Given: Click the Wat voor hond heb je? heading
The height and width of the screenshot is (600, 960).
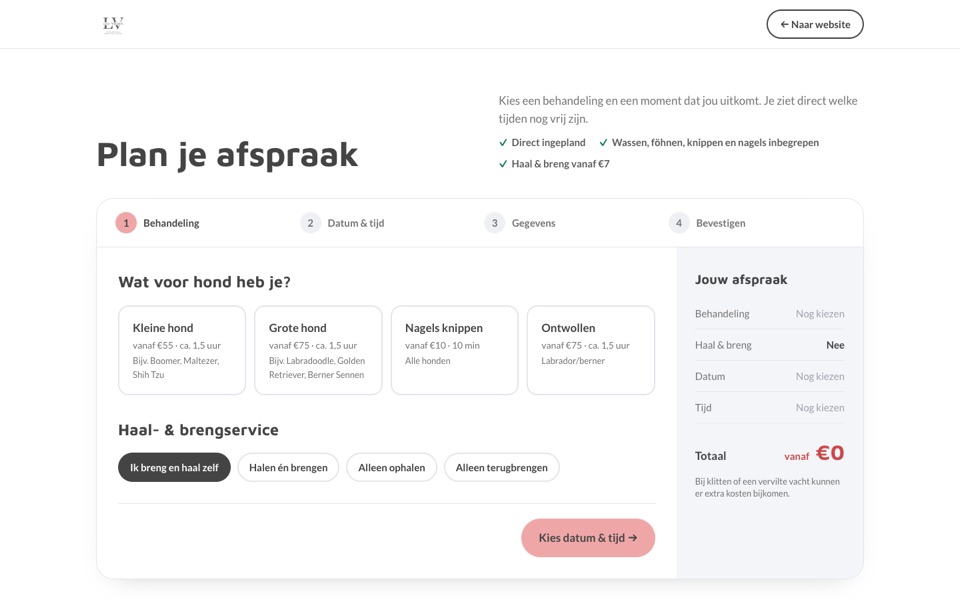Looking at the screenshot, I should [x=204, y=282].
